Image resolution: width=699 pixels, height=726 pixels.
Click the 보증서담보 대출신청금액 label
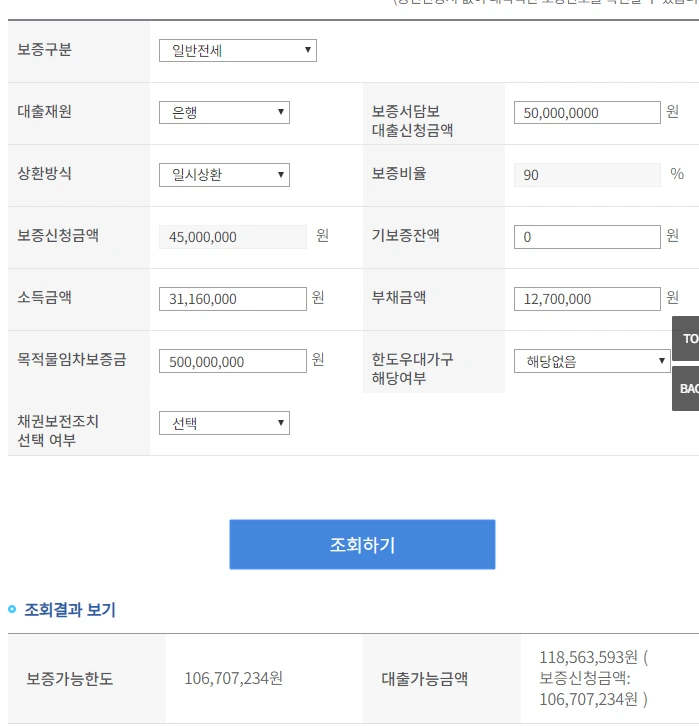(x=412, y=121)
